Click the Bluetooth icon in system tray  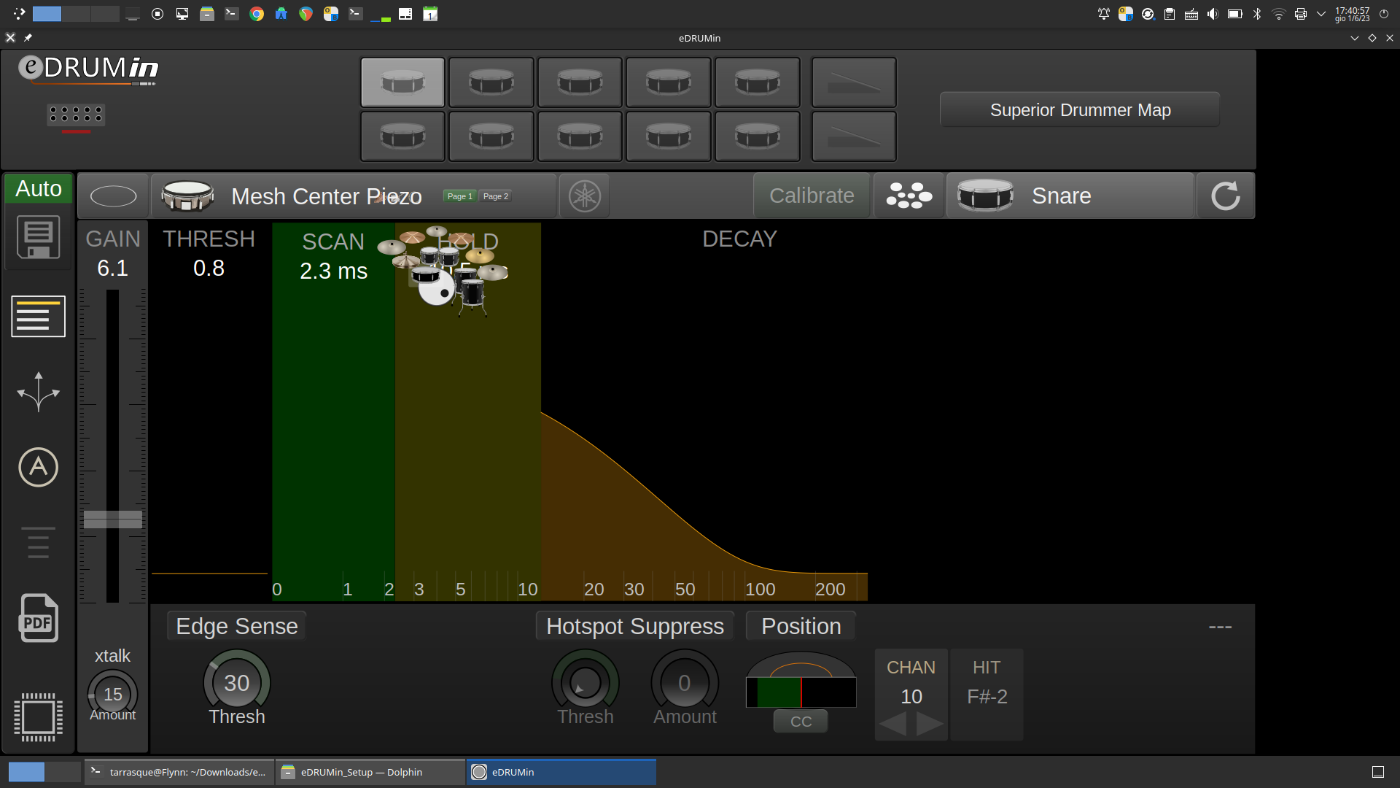coord(1257,14)
